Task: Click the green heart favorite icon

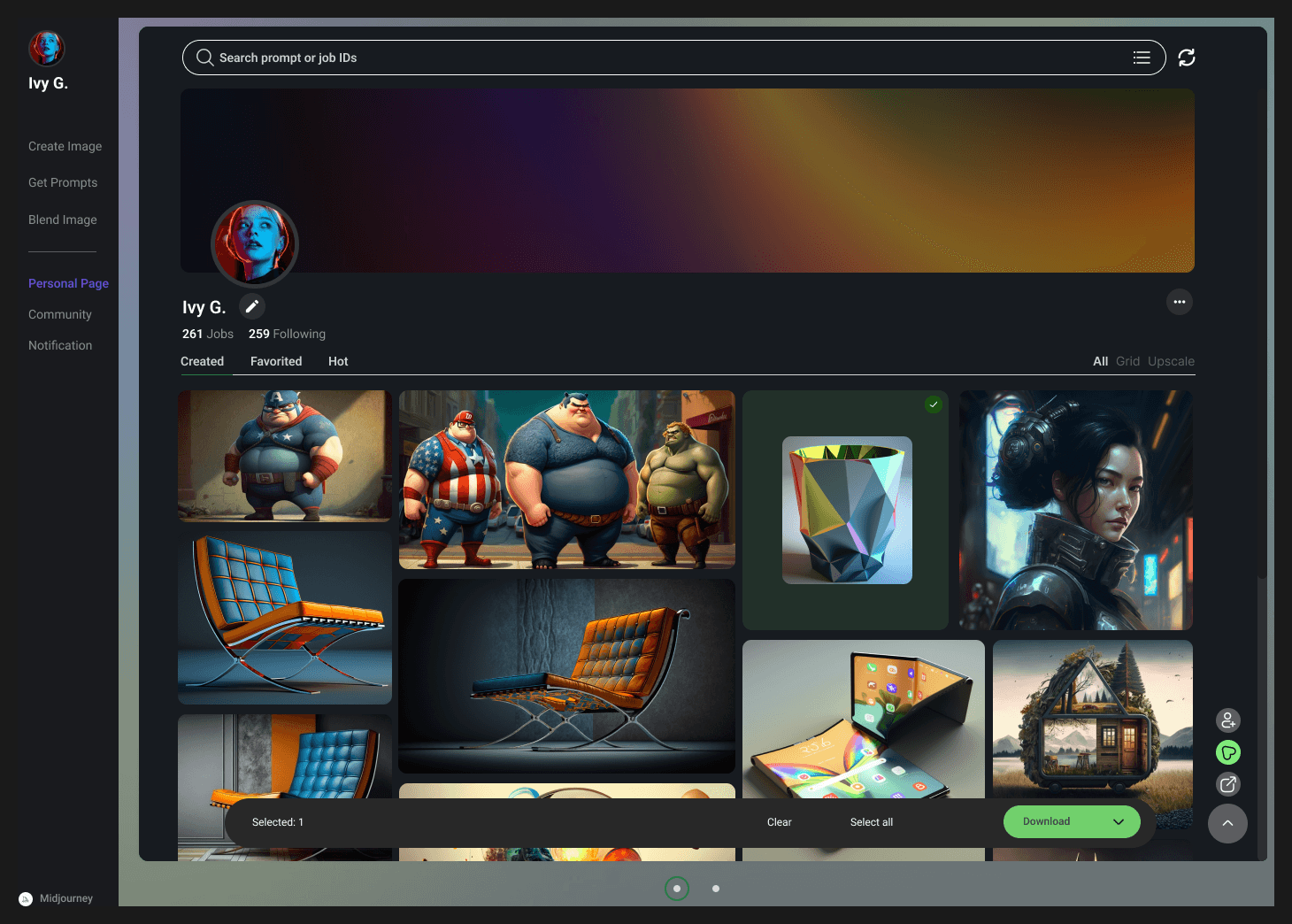Action: click(x=1227, y=752)
